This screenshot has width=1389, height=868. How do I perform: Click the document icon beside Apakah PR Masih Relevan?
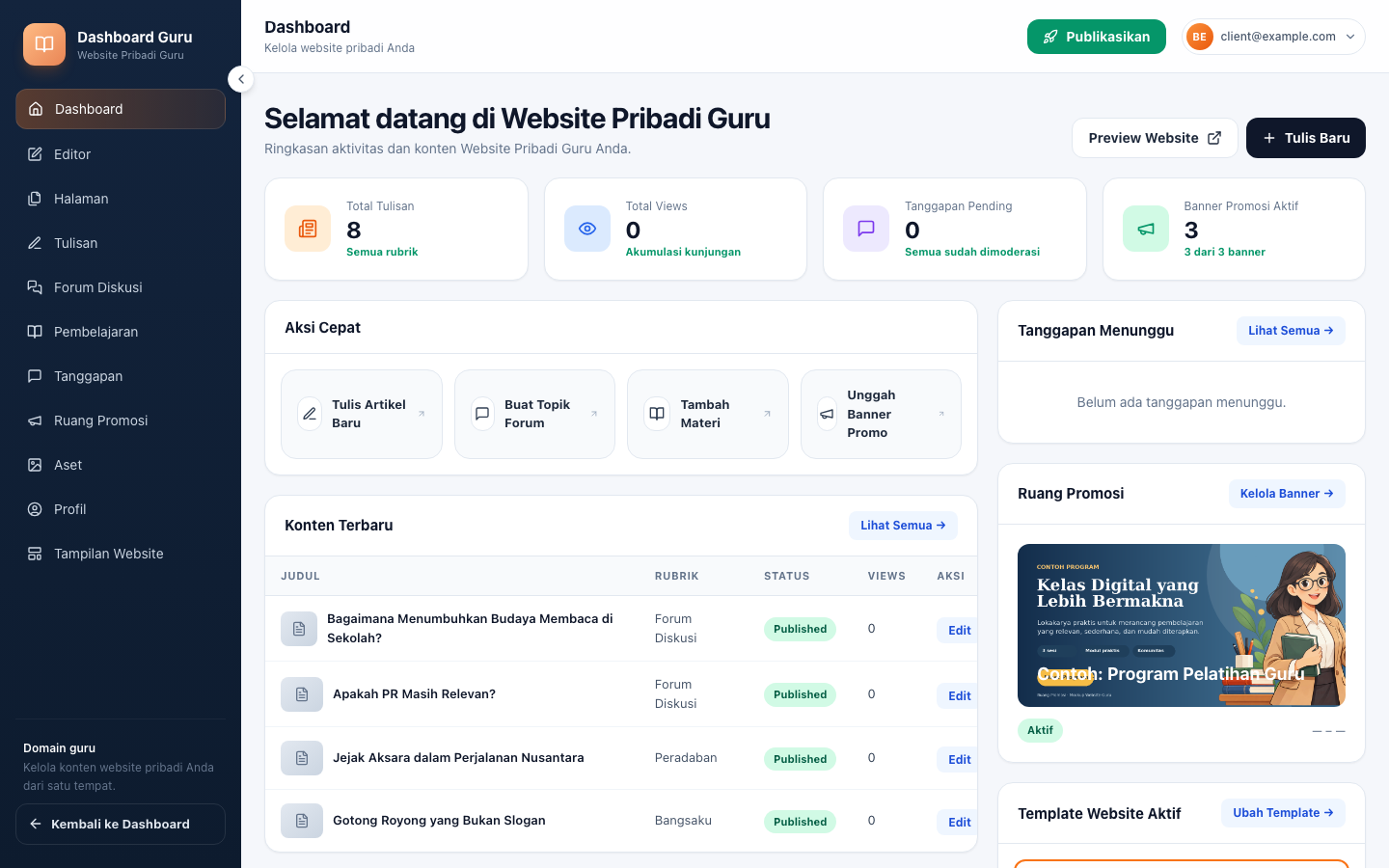click(302, 694)
